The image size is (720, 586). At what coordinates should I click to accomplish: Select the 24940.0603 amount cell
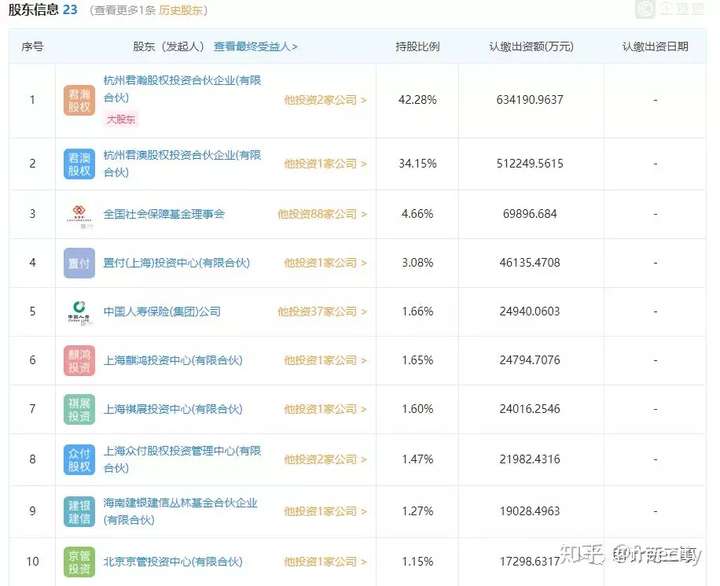point(530,311)
